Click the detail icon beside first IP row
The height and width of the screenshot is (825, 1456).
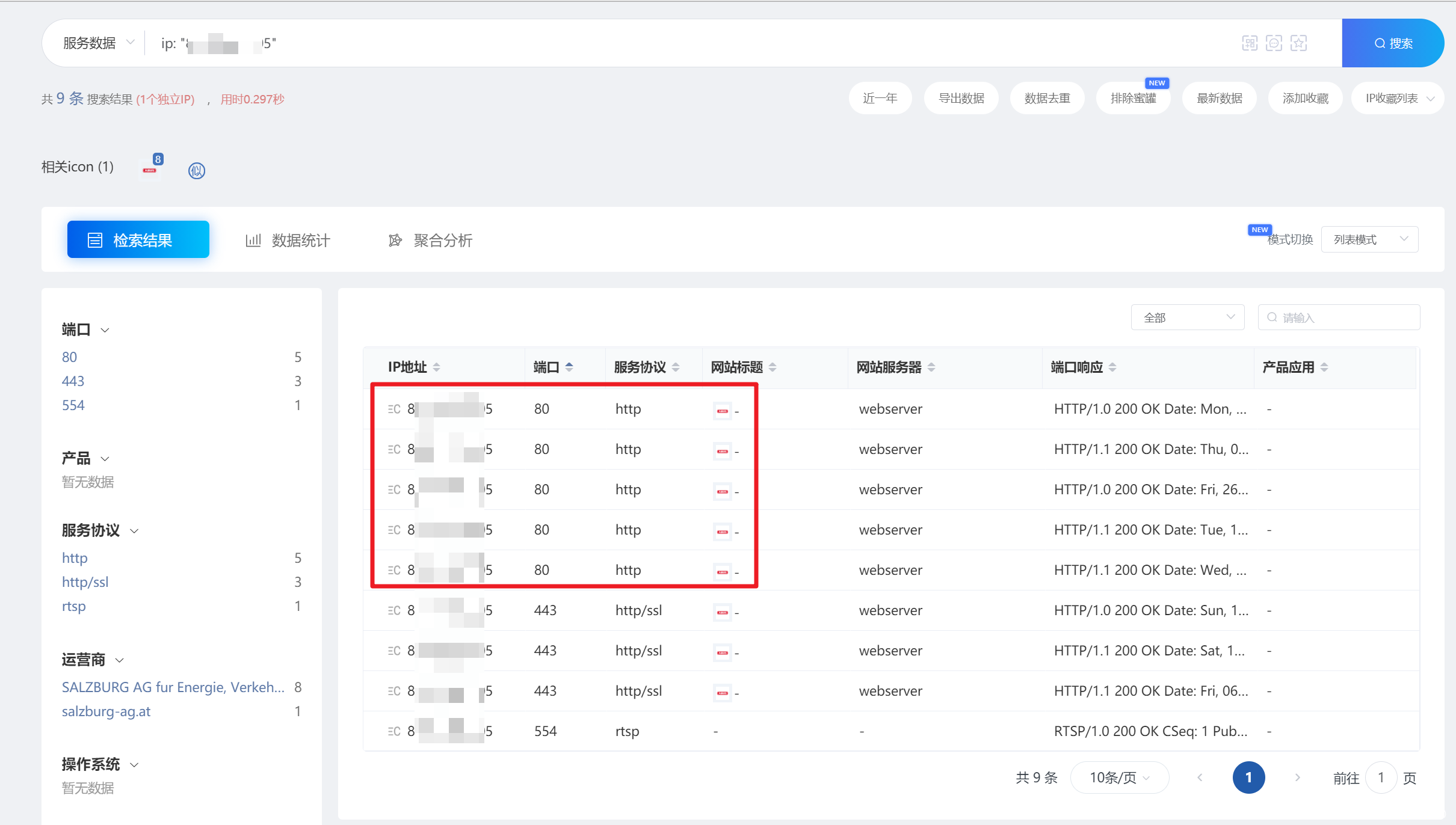(x=394, y=409)
